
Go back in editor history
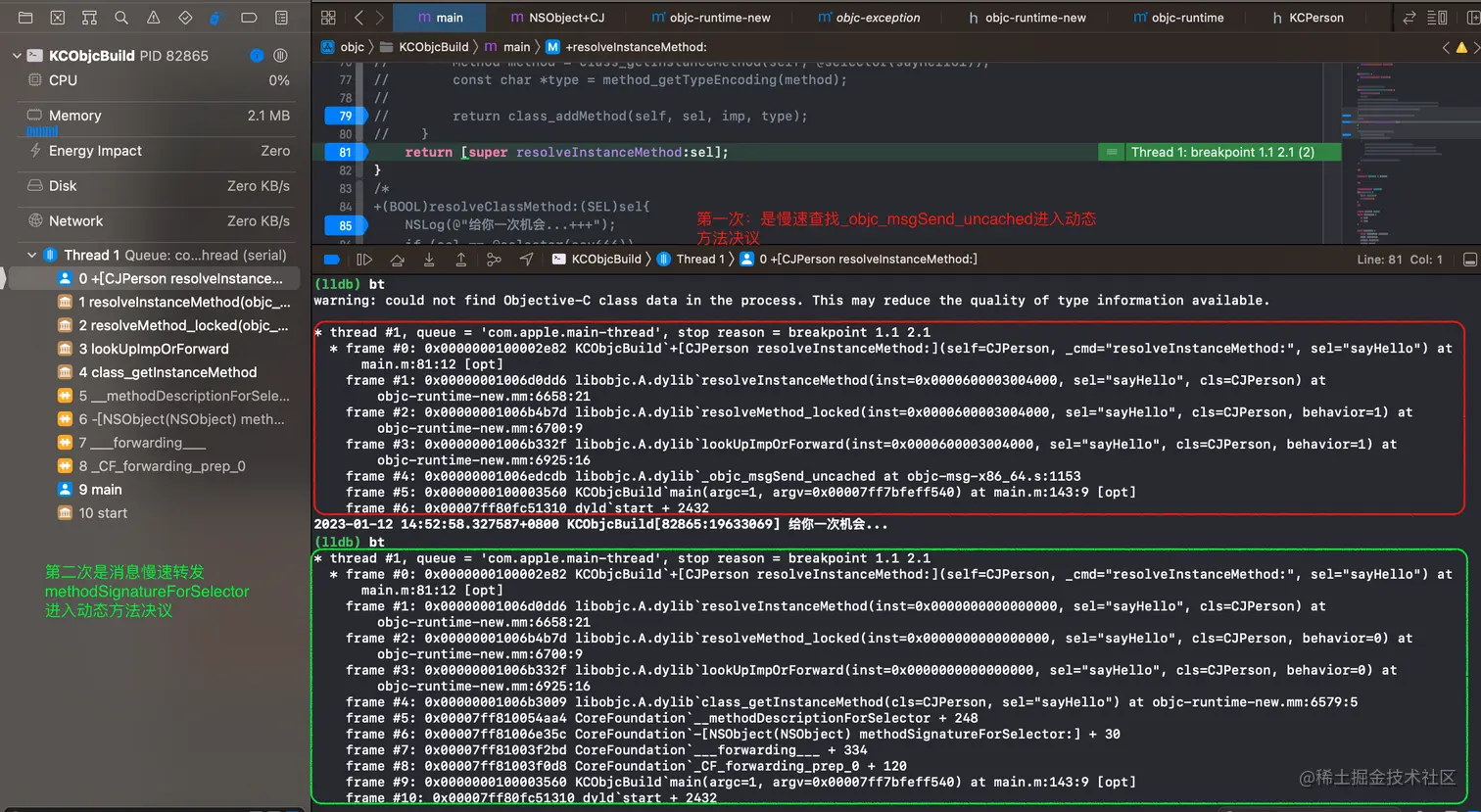tap(358, 18)
